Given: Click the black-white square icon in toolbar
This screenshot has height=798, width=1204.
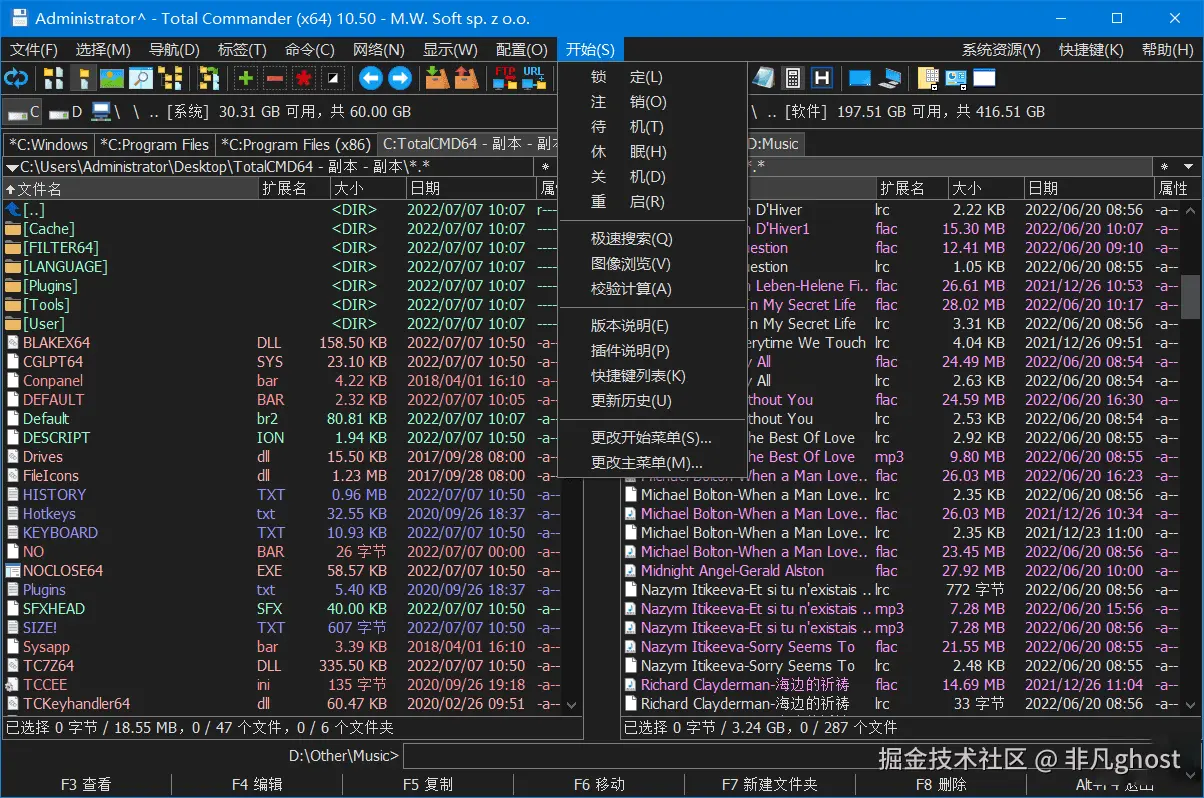Looking at the screenshot, I should [333, 78].
